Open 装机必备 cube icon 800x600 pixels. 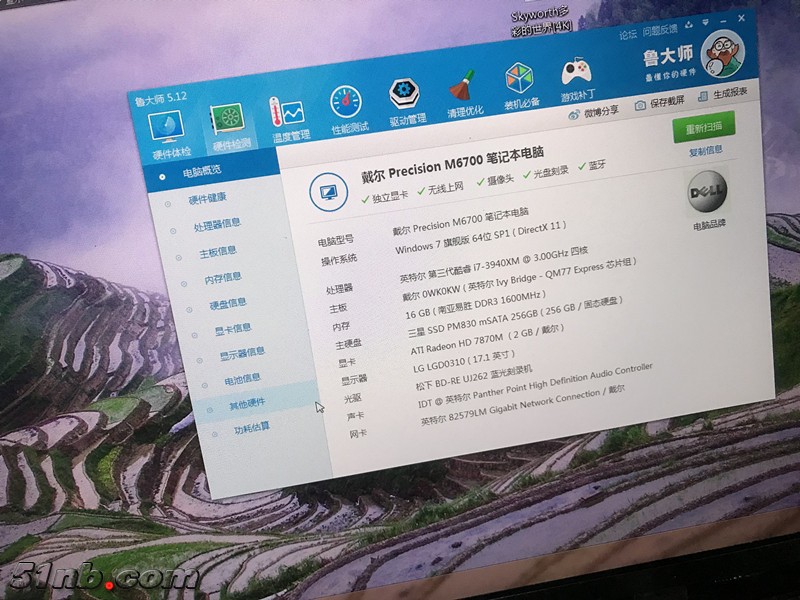[x=520, y=80]
